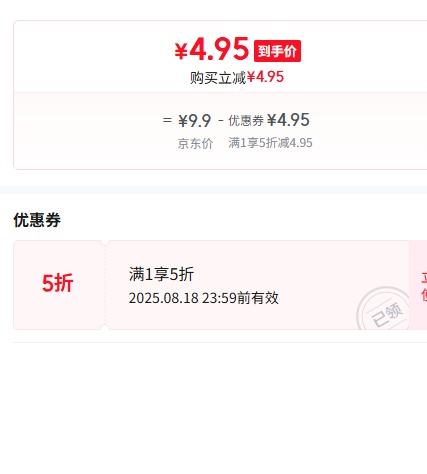Click the 购买立减¥4.95 savings text

pos(237,77)
